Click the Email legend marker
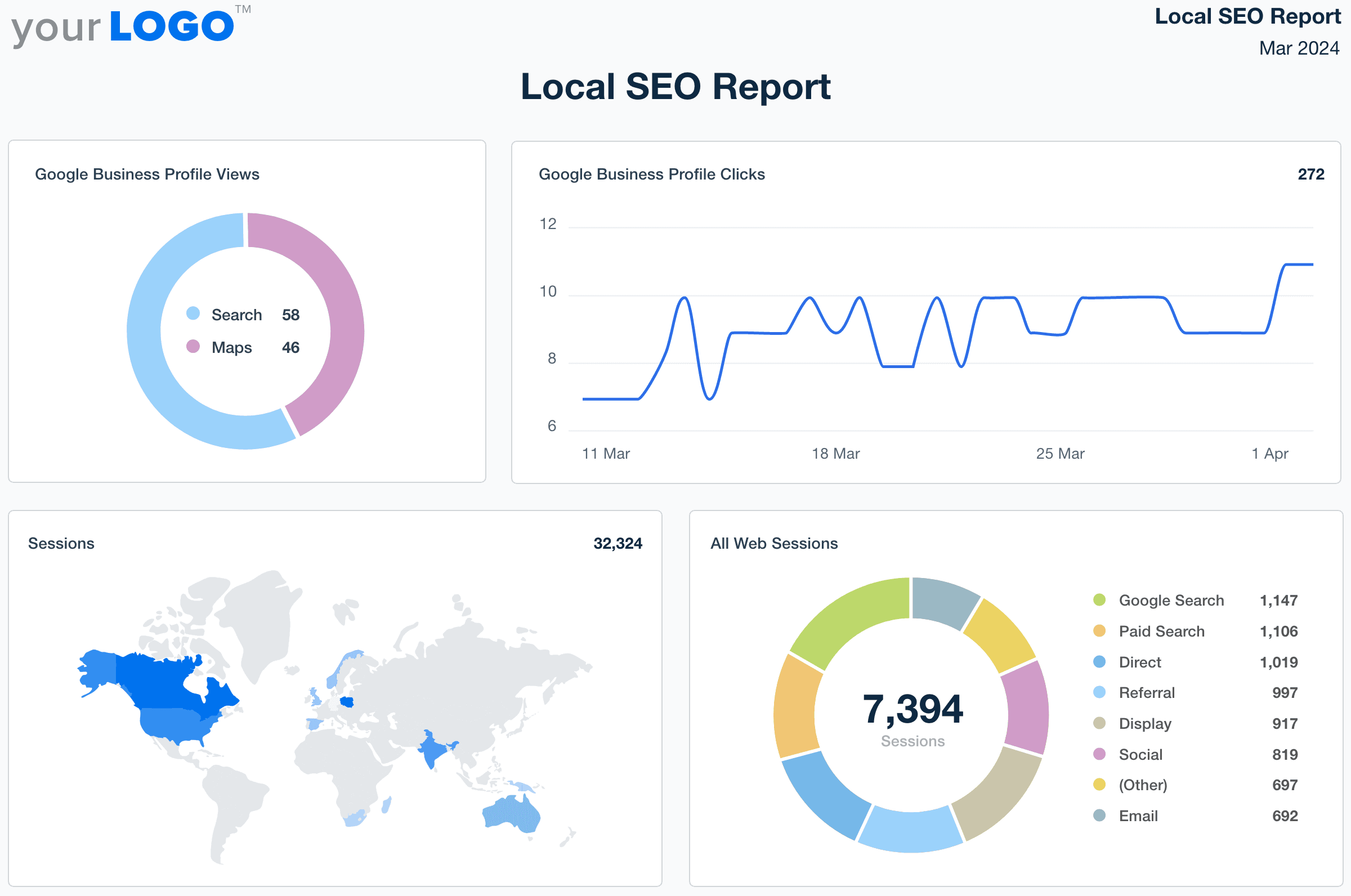Image resolution: width=1351 pixels, height=896 pixels. pyautogui.click(x=1100, y=816)
